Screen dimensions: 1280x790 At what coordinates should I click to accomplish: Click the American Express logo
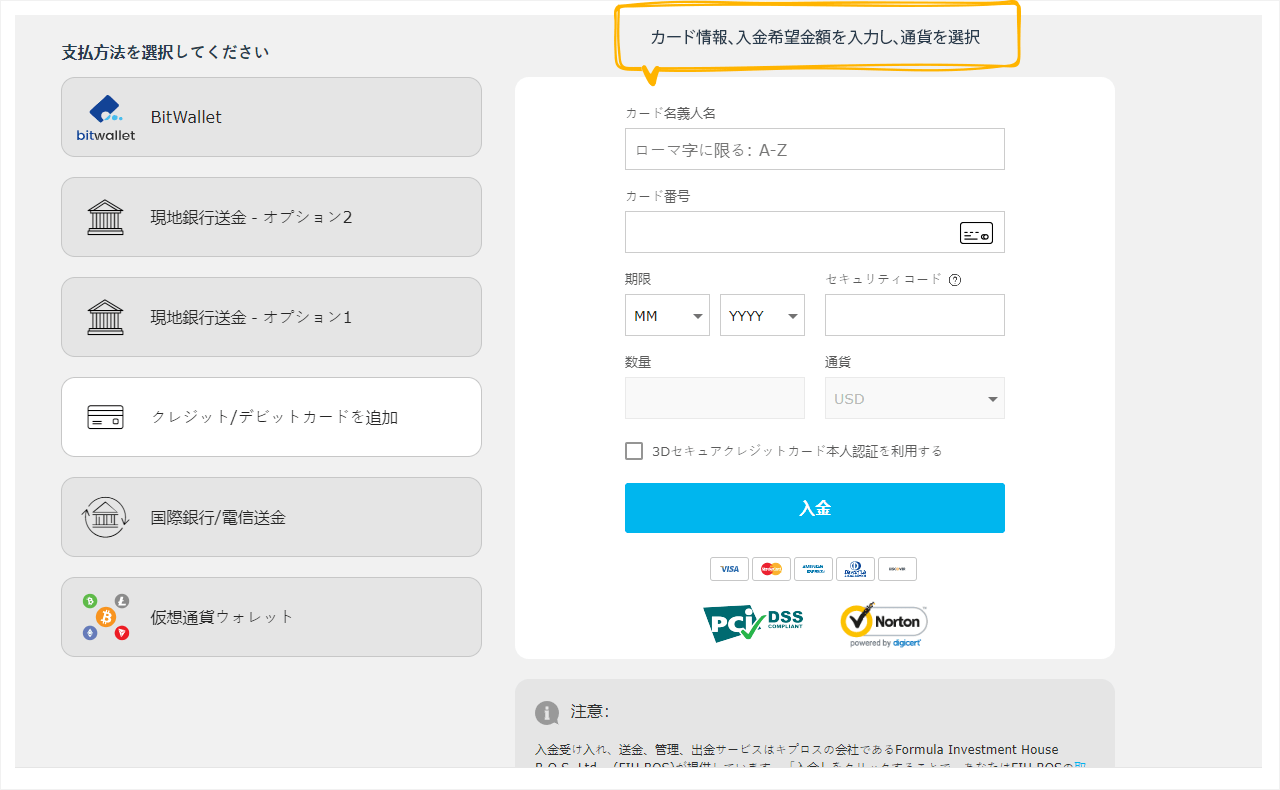[x=813, y=569]
